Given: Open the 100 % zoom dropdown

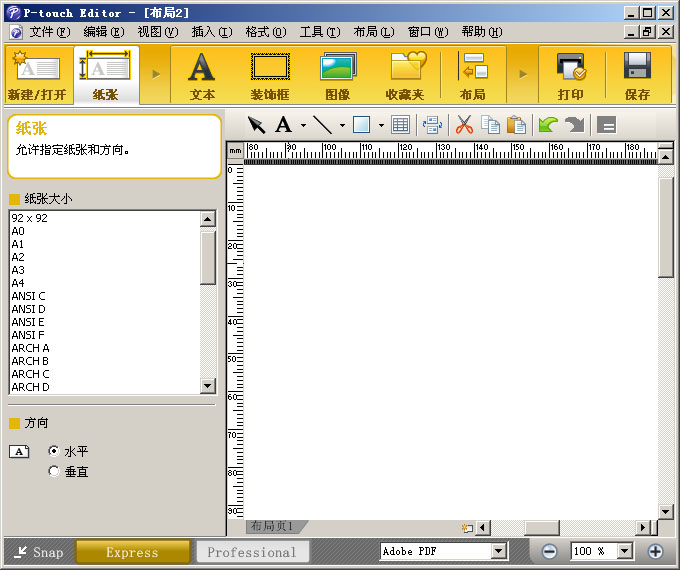Looking at the screenshot, I should click(x=624, y=552).
